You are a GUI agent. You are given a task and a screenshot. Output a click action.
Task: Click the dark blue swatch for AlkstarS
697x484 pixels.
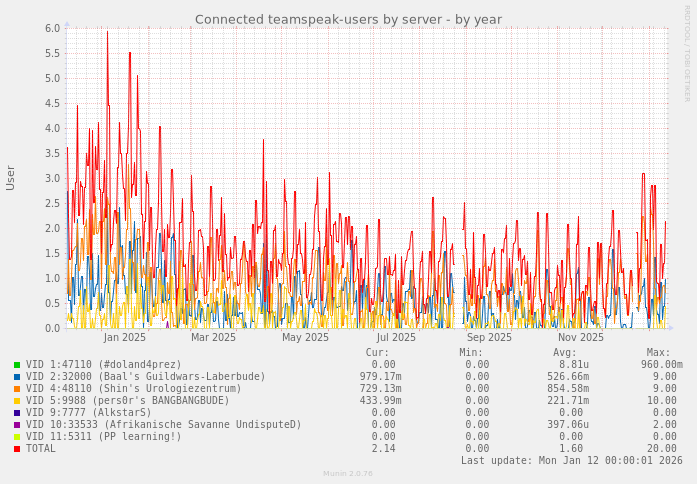pyautogui.click(x=17, y=413)
